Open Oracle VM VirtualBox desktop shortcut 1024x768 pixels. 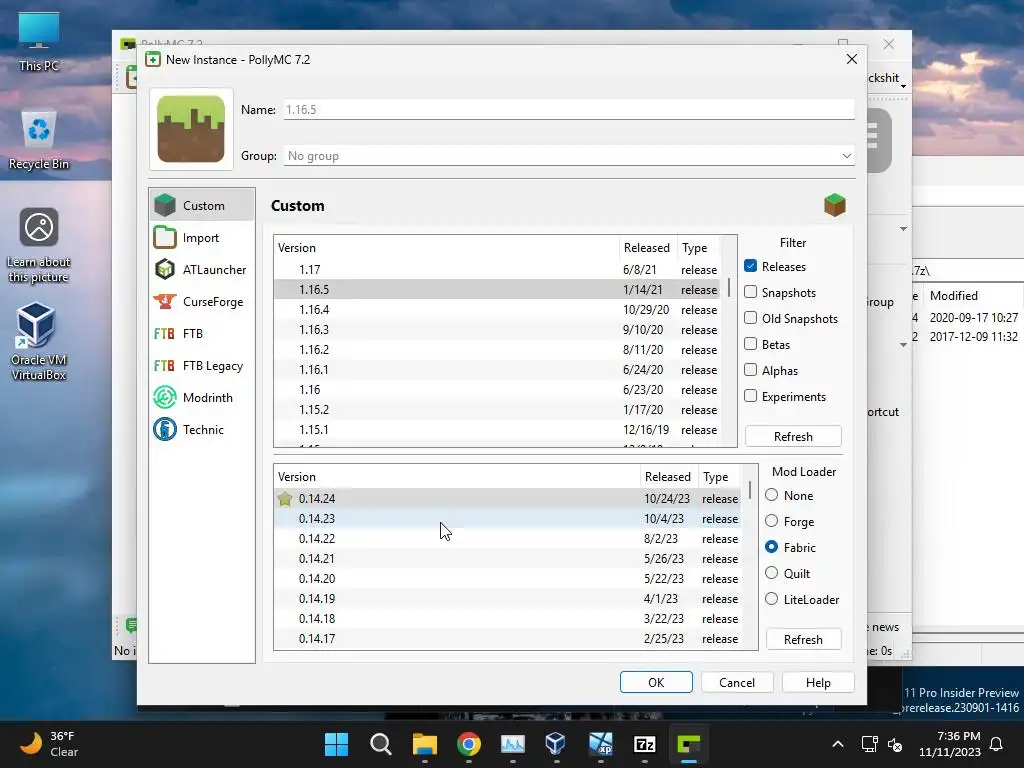tap(39, 342)
